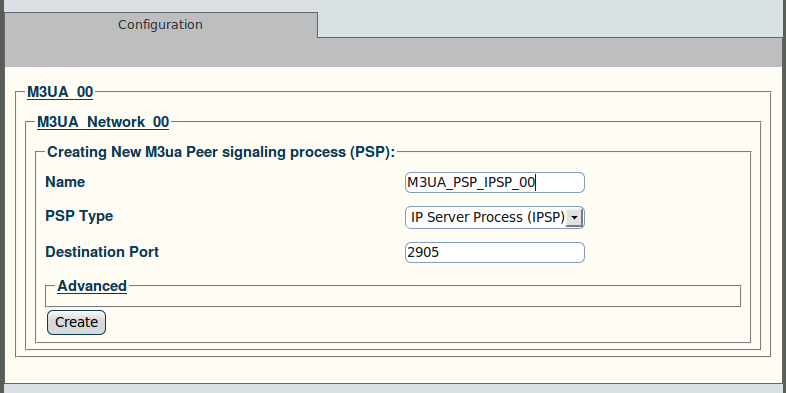Select the 'IP Server Process (IPSP)' displayed value
This screenshot has height=393, width=786.
pos(488,217)
